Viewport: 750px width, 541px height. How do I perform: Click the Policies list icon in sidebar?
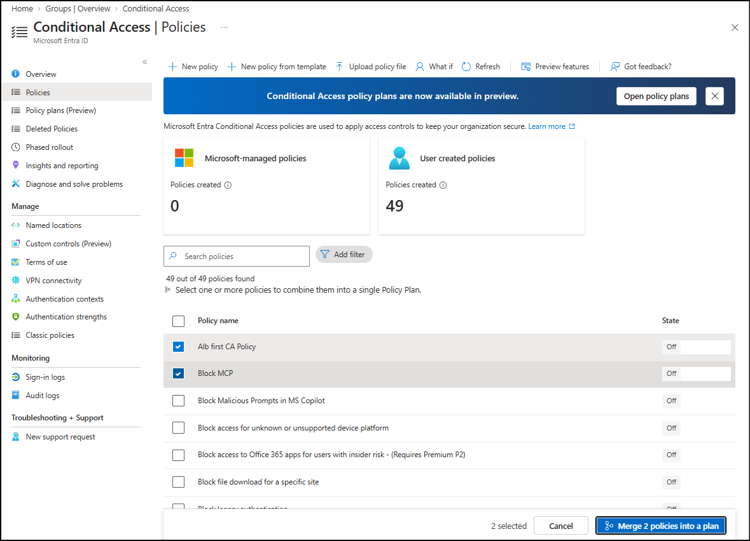[x=15, y=92]
